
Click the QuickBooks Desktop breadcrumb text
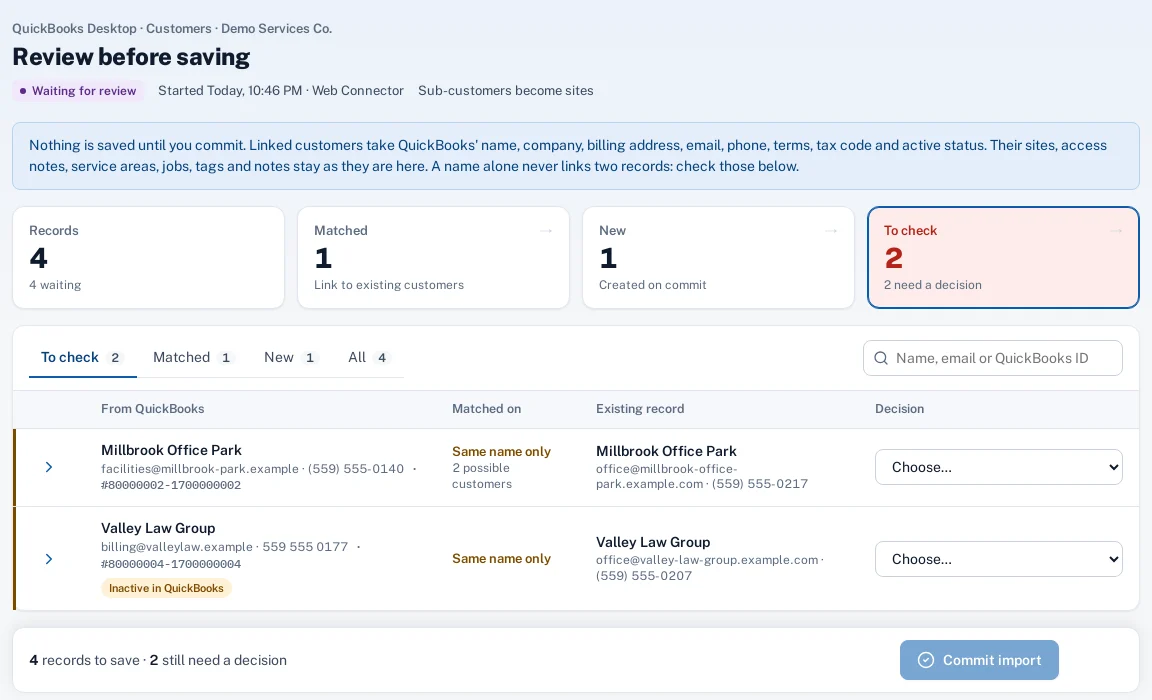click(74, 29)
